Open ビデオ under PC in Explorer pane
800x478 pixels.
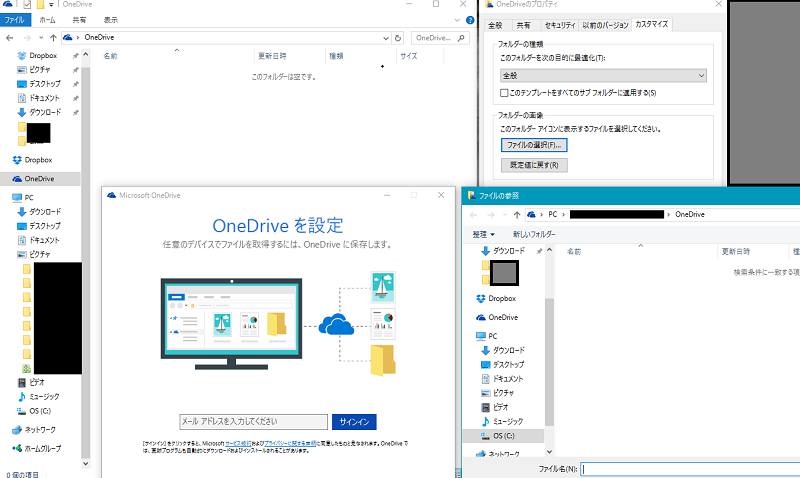37,382
